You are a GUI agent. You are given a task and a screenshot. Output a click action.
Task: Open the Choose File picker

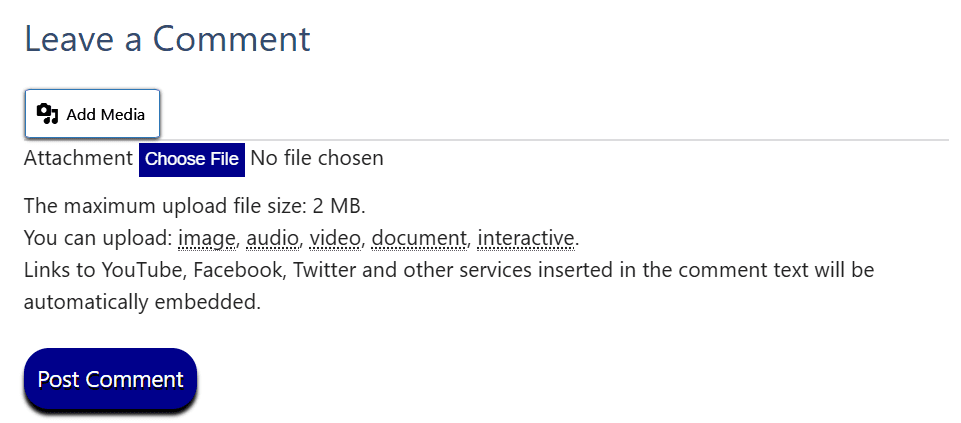pyautogui.click(x=192, y=159)
